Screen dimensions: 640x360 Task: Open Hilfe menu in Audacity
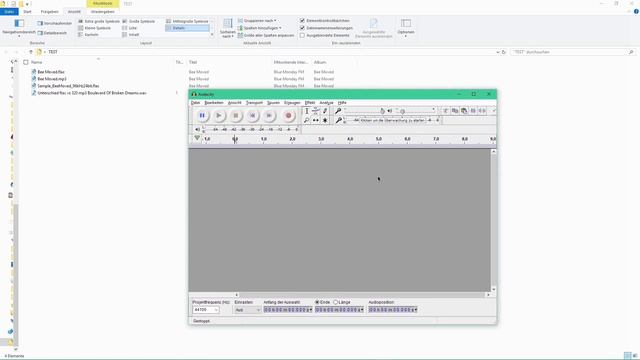pyautogui.click(x=342, y=103)
